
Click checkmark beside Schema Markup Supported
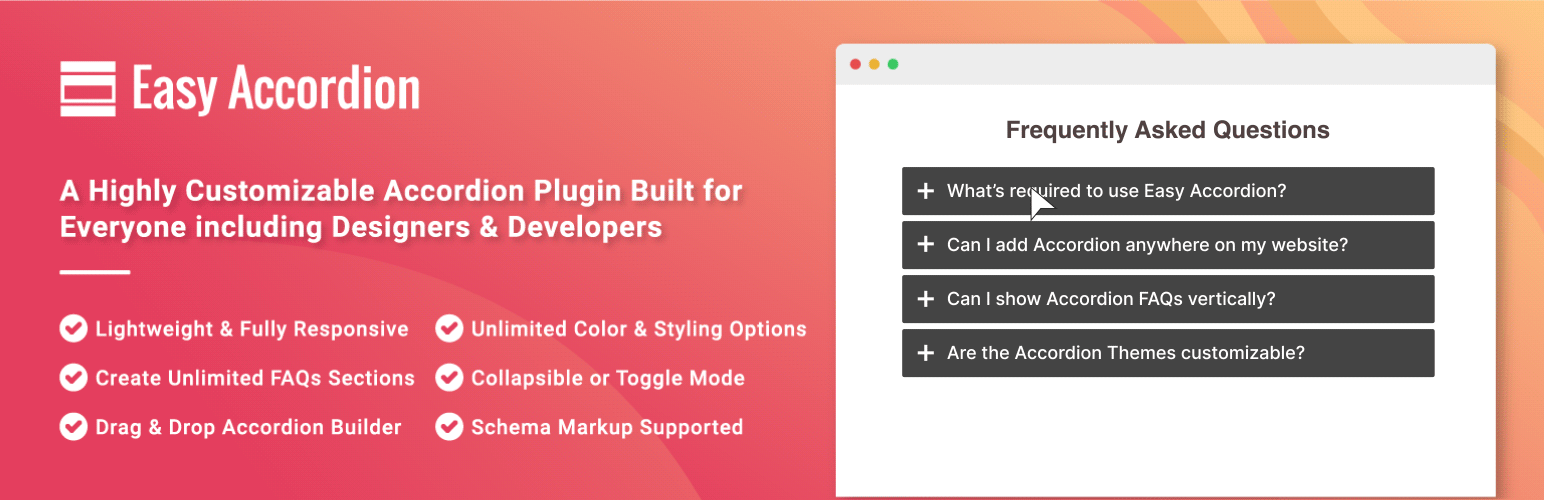click(449, 426)
